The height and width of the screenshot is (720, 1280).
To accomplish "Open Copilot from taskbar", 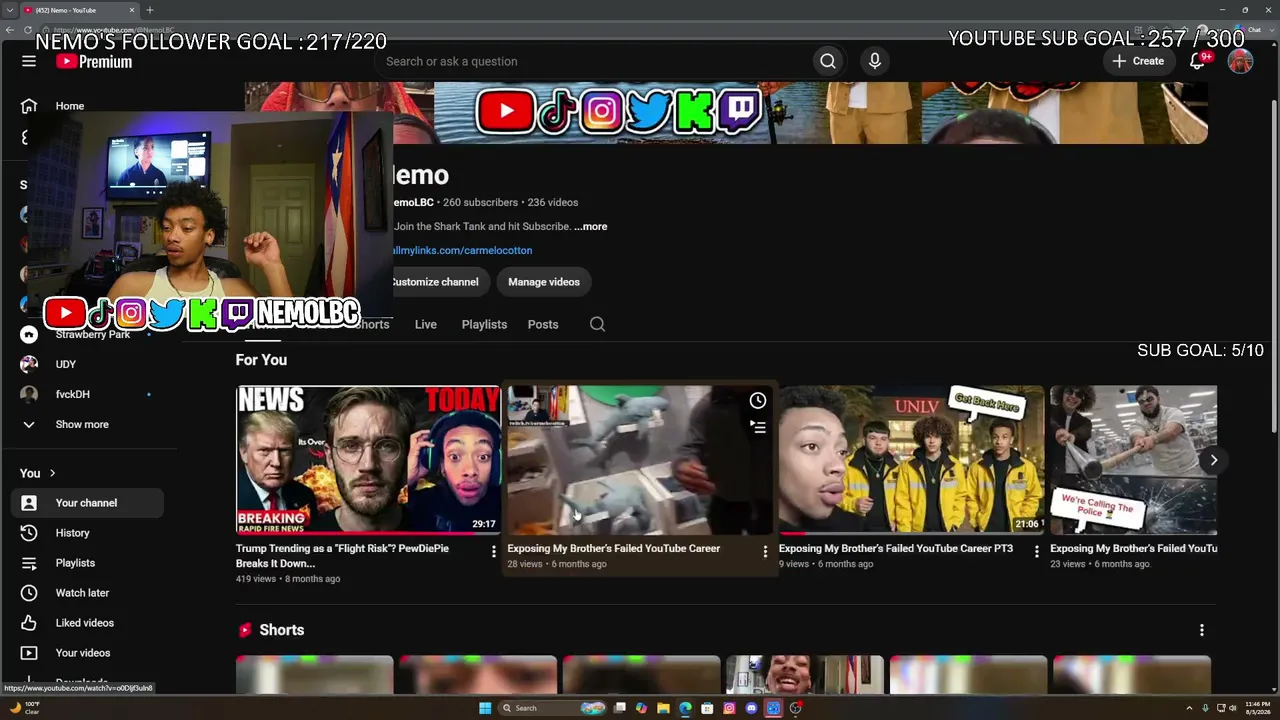I will pos(641,708).
